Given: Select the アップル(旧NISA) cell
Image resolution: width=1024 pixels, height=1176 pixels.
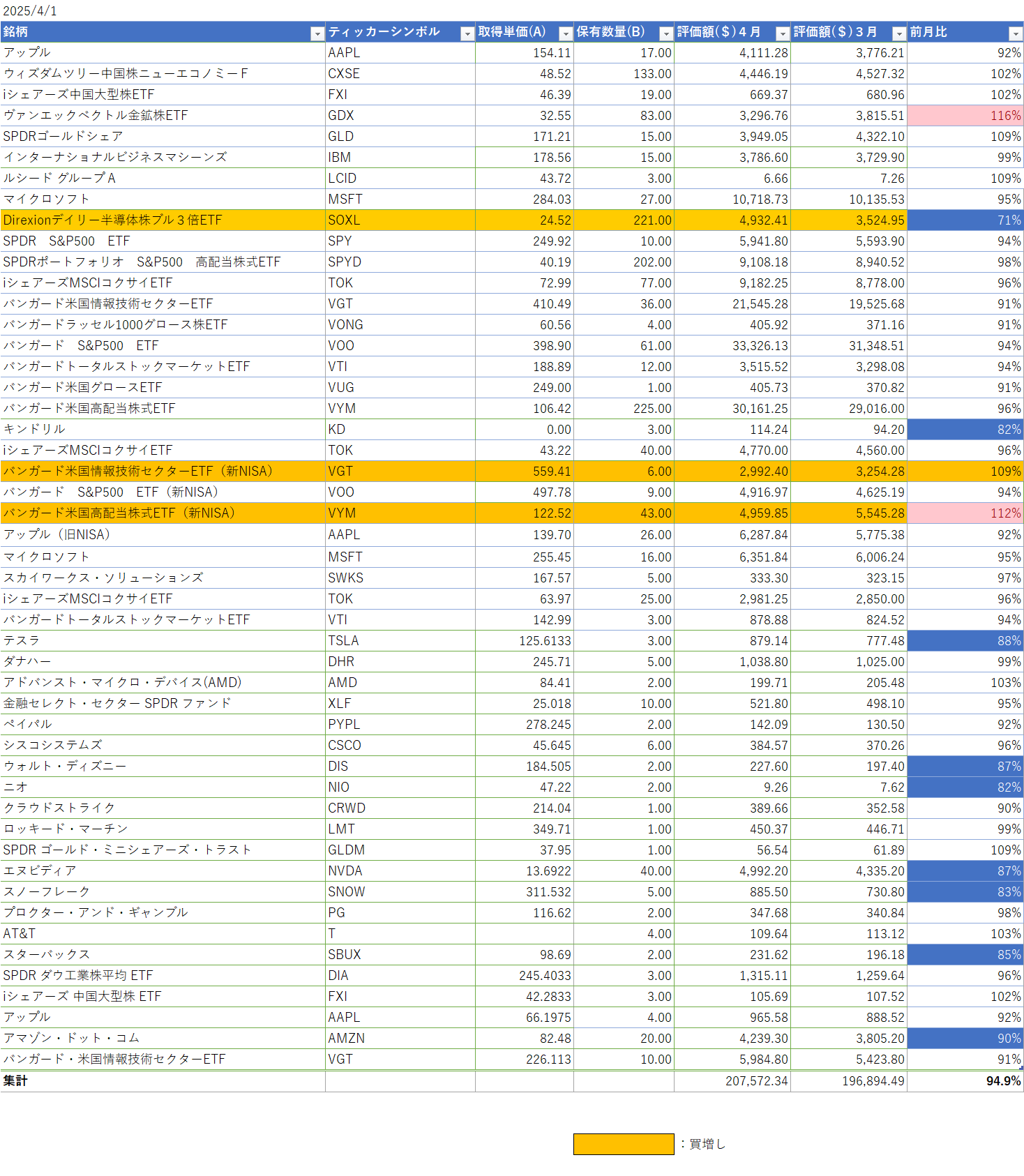Looking at the screenshot, I should pos(163,535).
